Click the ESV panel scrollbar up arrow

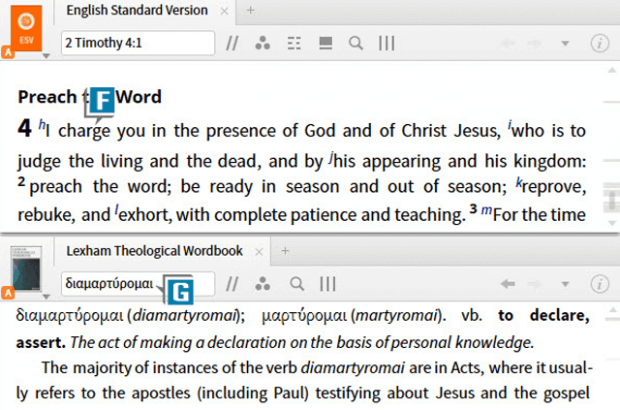(612, 70)
